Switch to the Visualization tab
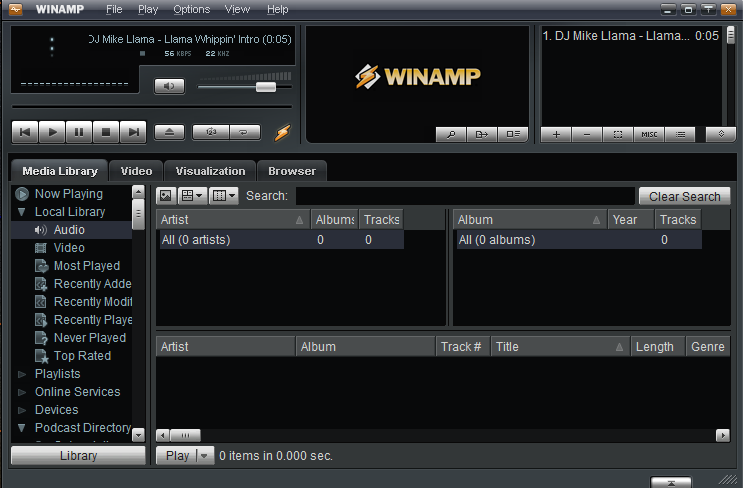The height and width of the screenshot is (488, 743). click(x=210, y=171)
